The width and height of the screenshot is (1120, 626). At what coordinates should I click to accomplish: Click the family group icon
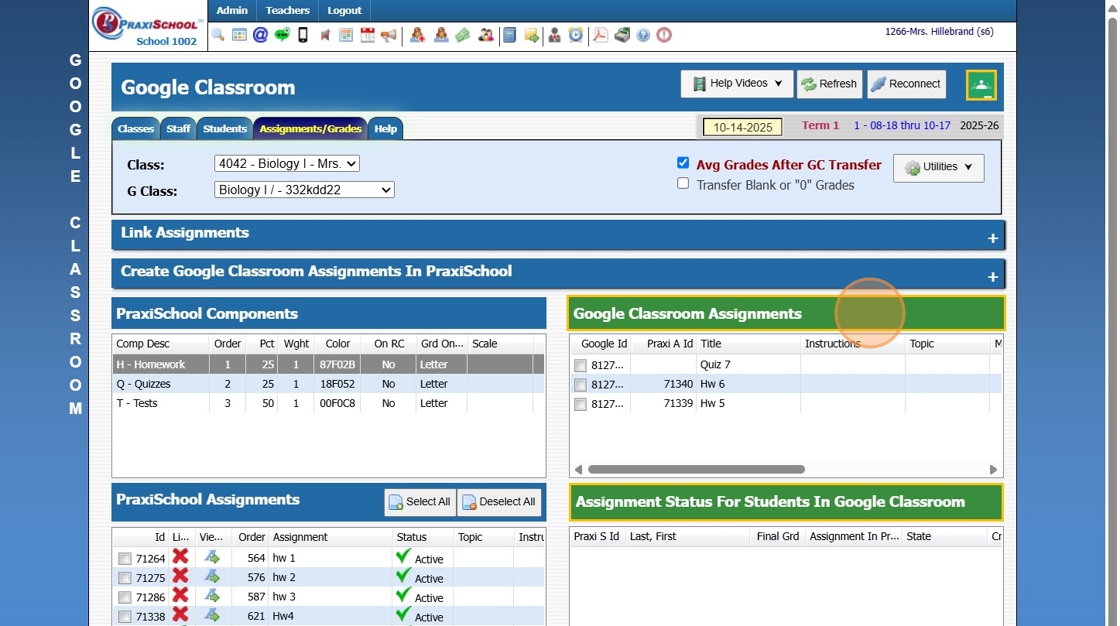[x=486, y=35]
